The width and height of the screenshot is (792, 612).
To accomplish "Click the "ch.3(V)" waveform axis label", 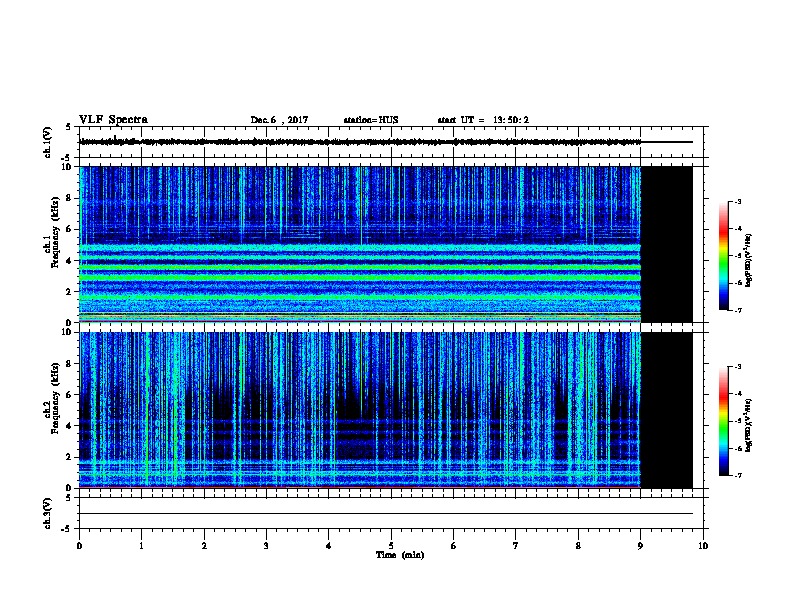I will click(x=47, y=513).
